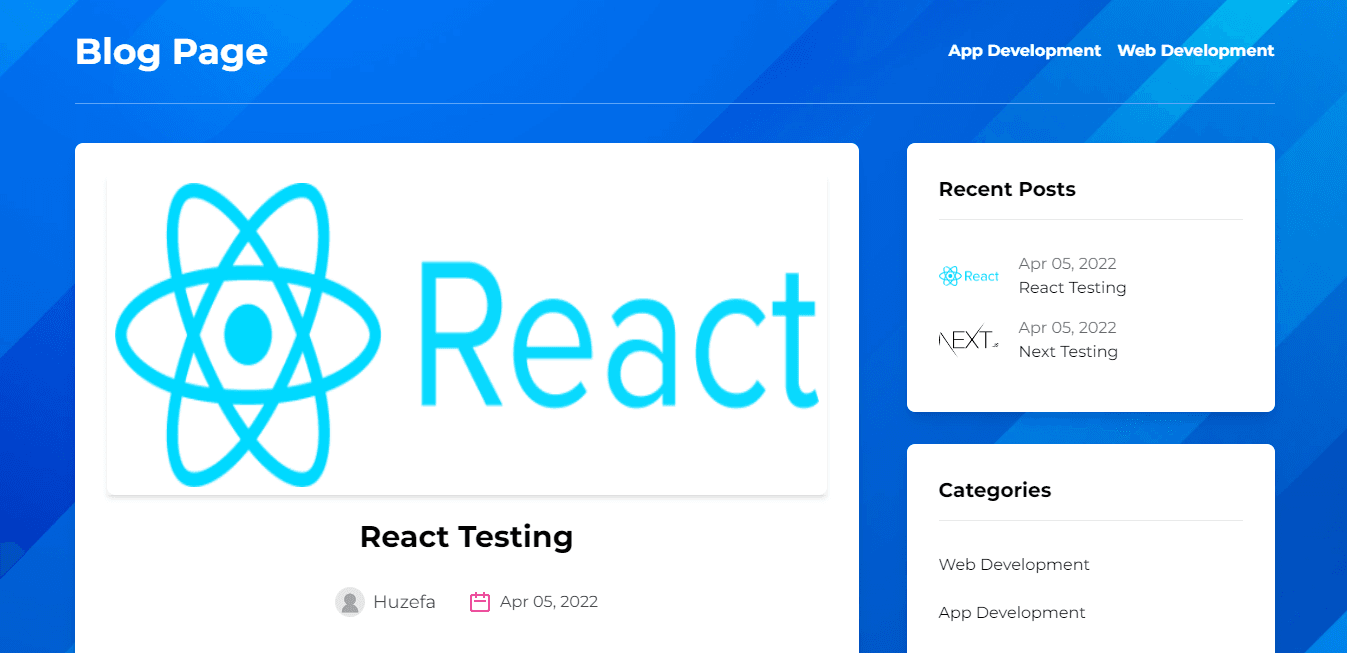This screenshot has width=1347, height=653.
Task: Open App Development under Categories
Action: [1012, 613]
